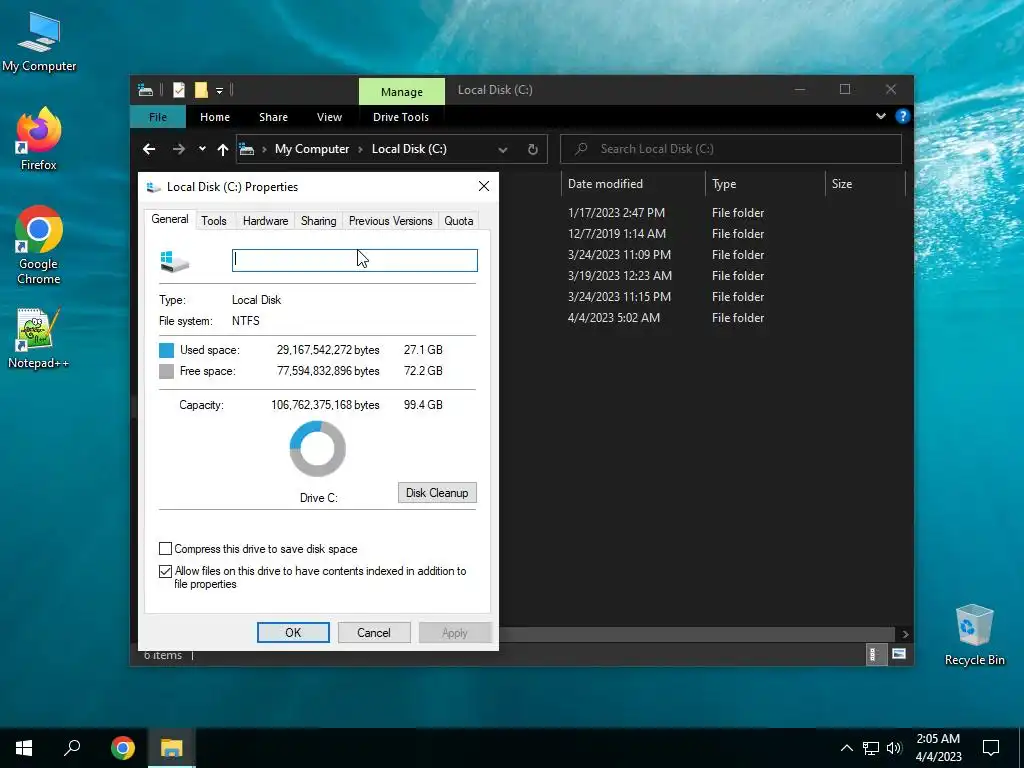Click drive icon in title bar
This screenshot has width=1024, height=768.
click(x=145, y=90)
